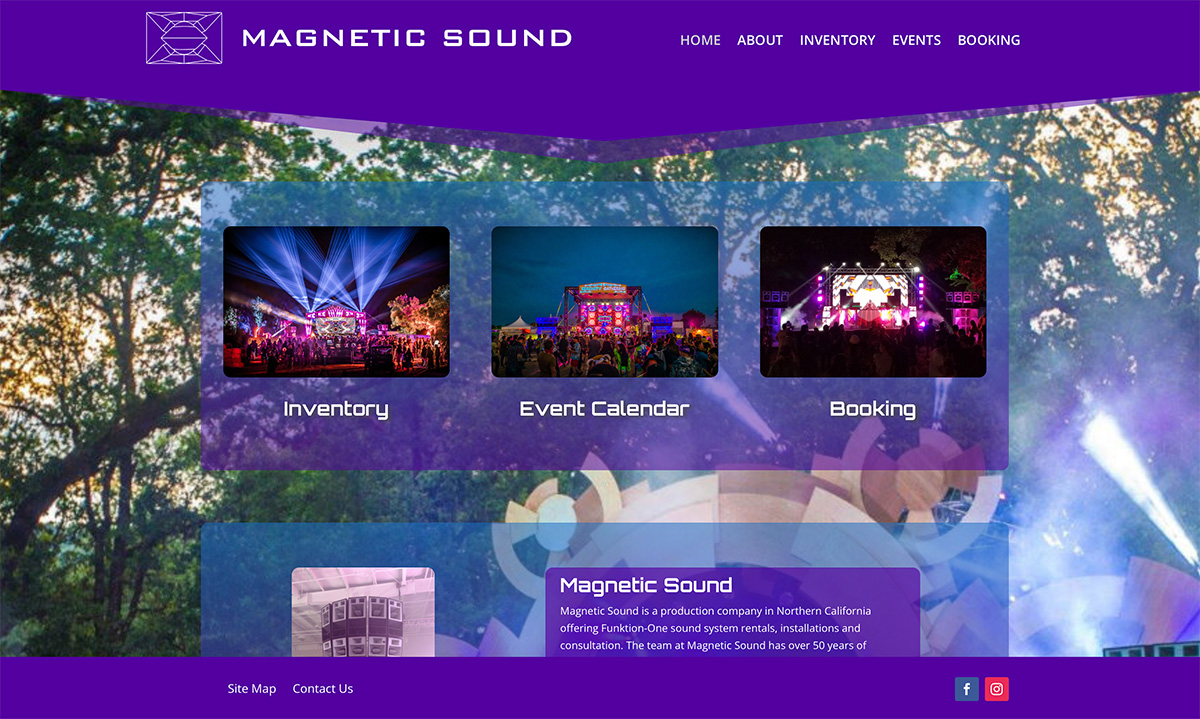The width and height of the screenshot is (1200, 719).
Task: Click the Inventory laser-stage thumbnail
Action: [336, 301]
